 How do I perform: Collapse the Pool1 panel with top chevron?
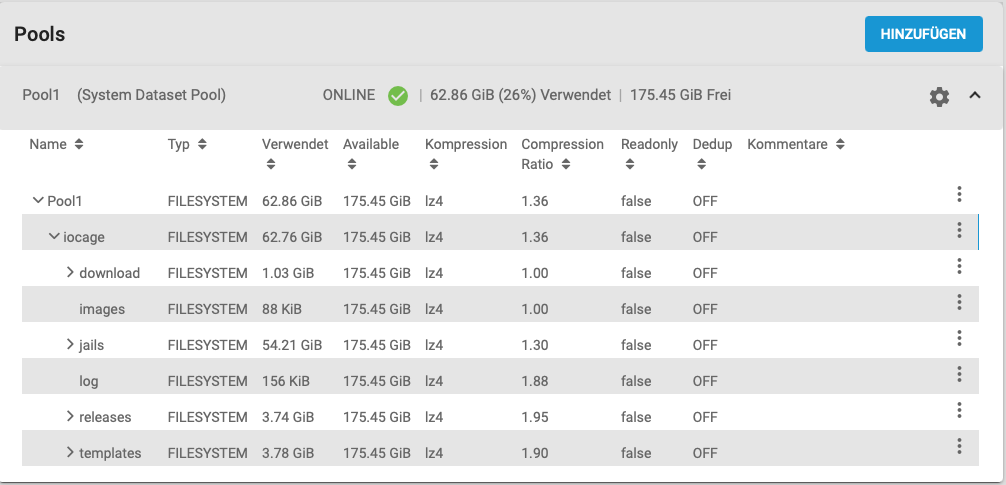pyautogui.click(x=975, y=96)
